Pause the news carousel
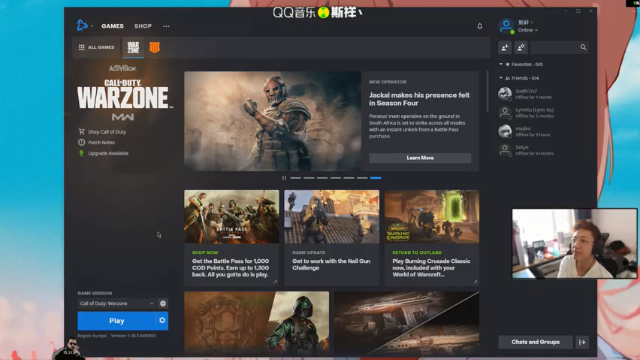 click(x=284, y=178)
